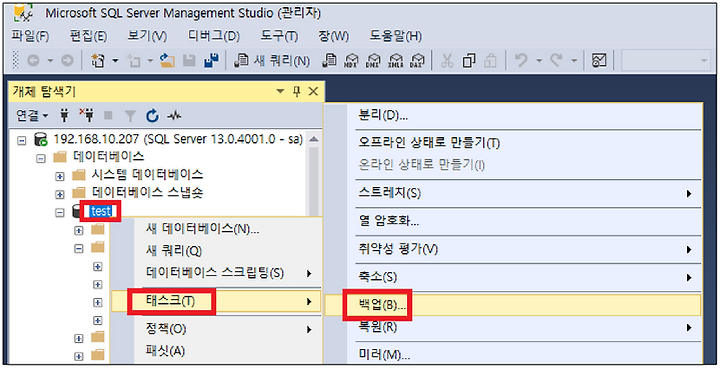Choose 백업(B)... in tasks submenu
The image size is (720, 369).
(x=513, y=305)
